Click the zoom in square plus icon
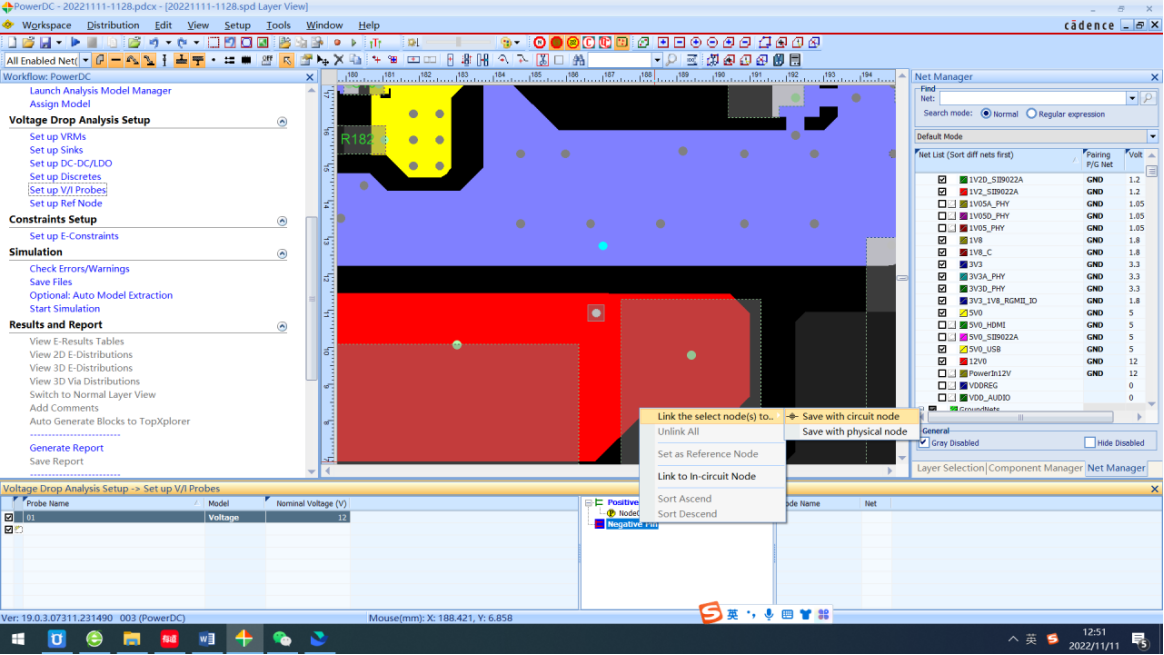Image resolution: width=1164 pixels, height=655 pixels. (x=663, y=42)
